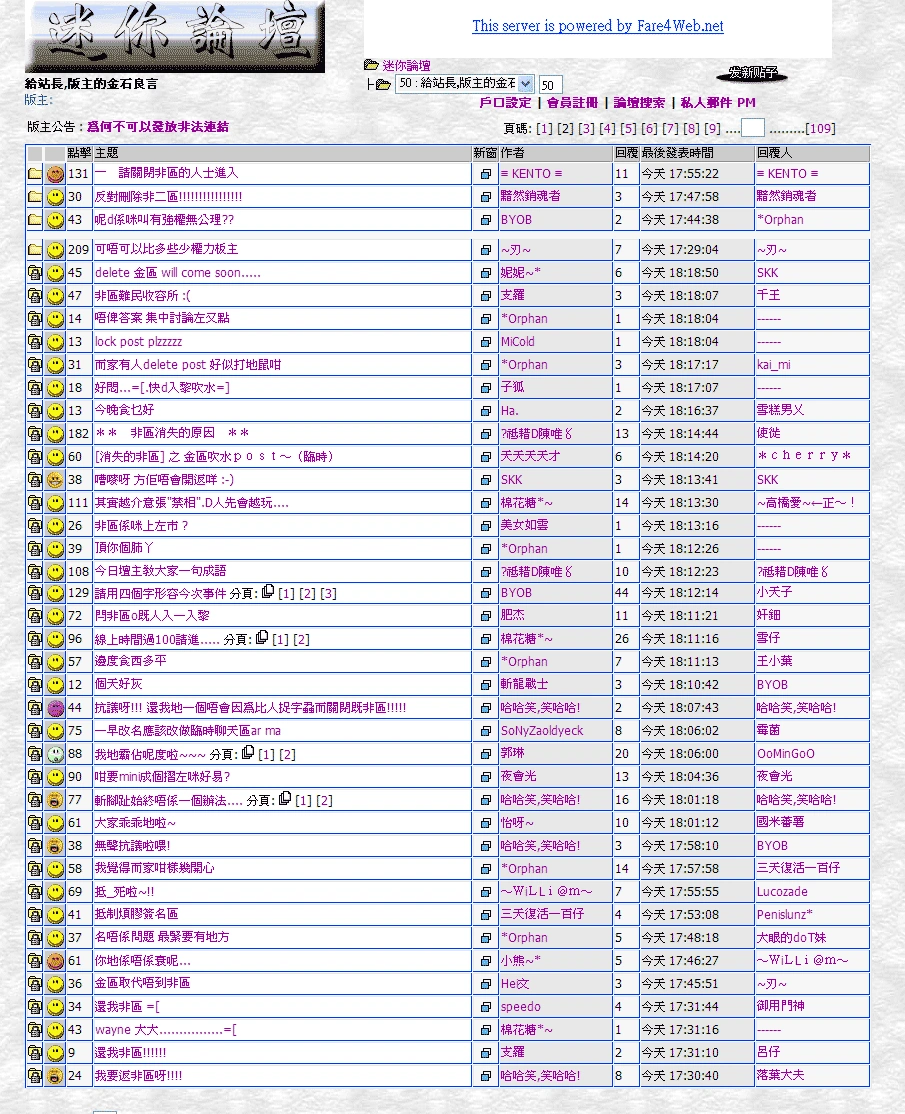The image size is (905, 1114).
Task: Click the page icon in the 96-hit thread title
Action: (261, 637)
